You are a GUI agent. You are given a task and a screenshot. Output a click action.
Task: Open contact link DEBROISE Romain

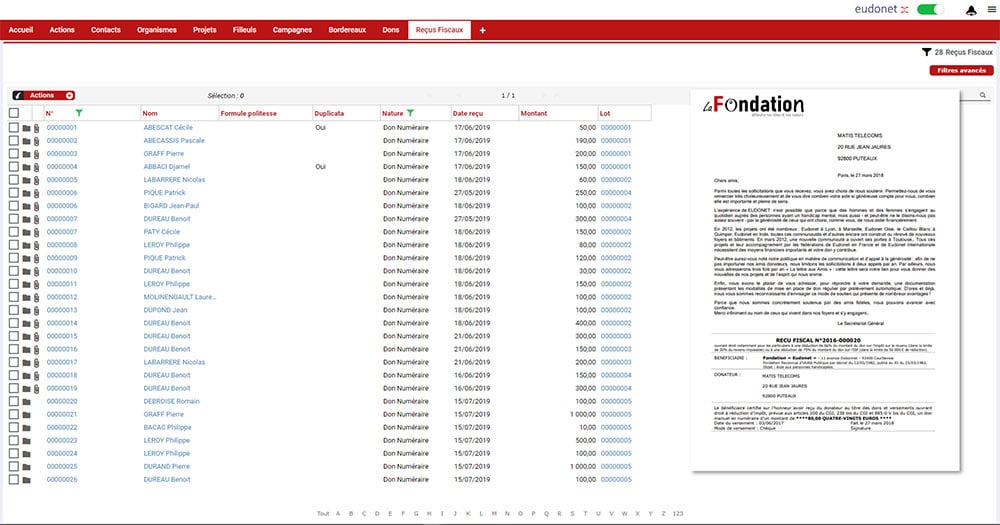(171, 401)
